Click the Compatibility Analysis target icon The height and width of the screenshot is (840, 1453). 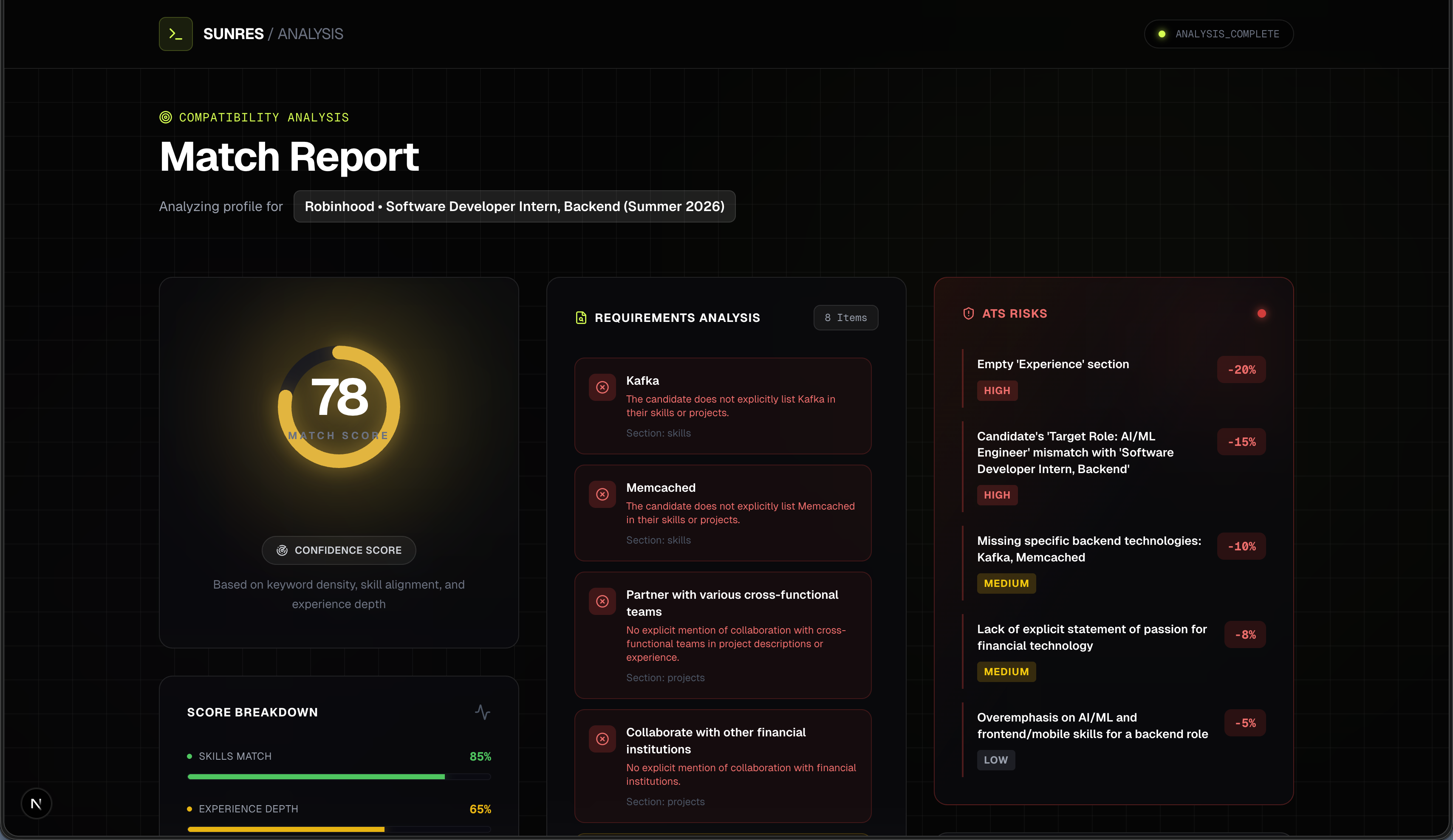[166, 118]
